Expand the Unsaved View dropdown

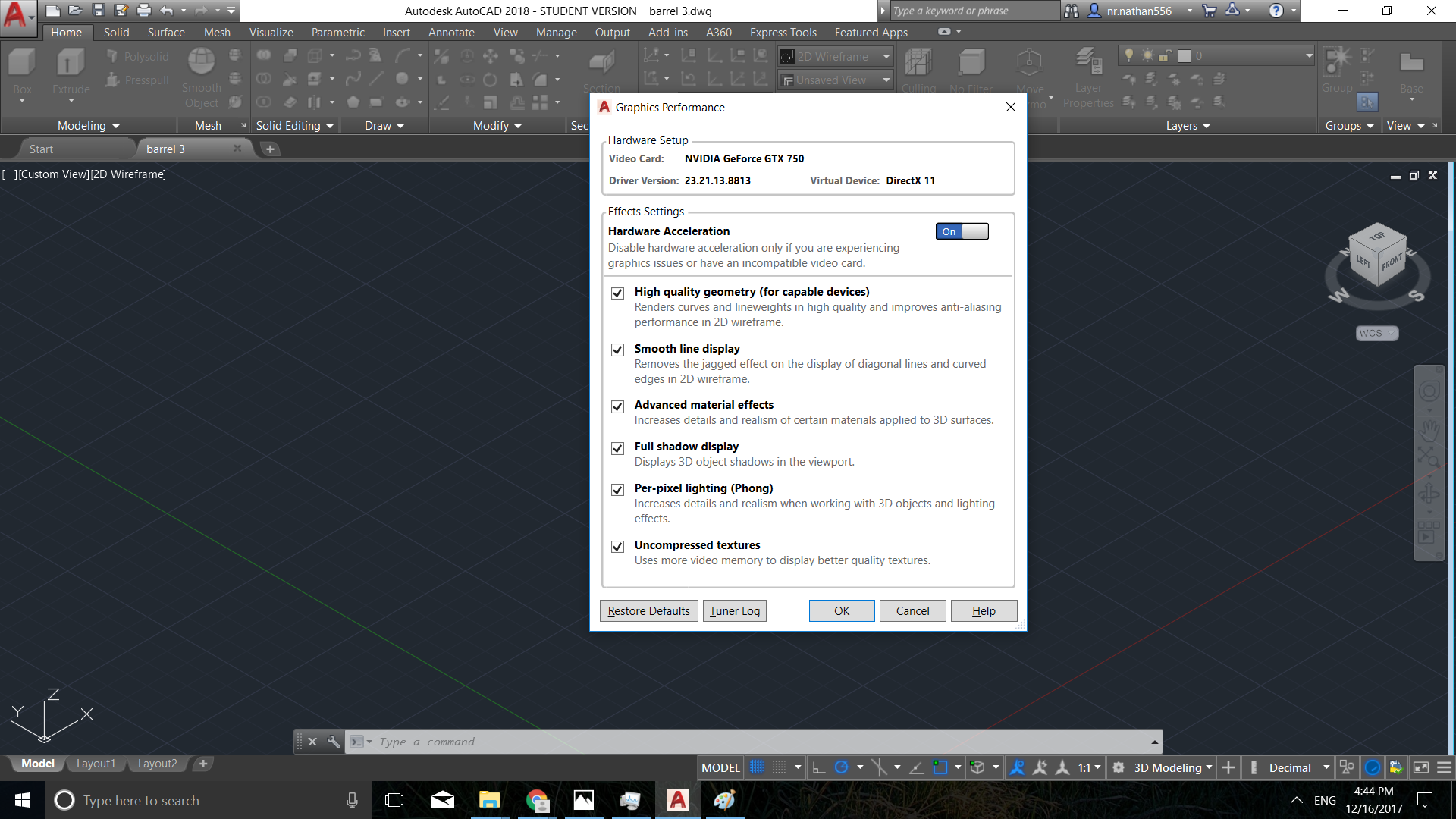[886, 80]
